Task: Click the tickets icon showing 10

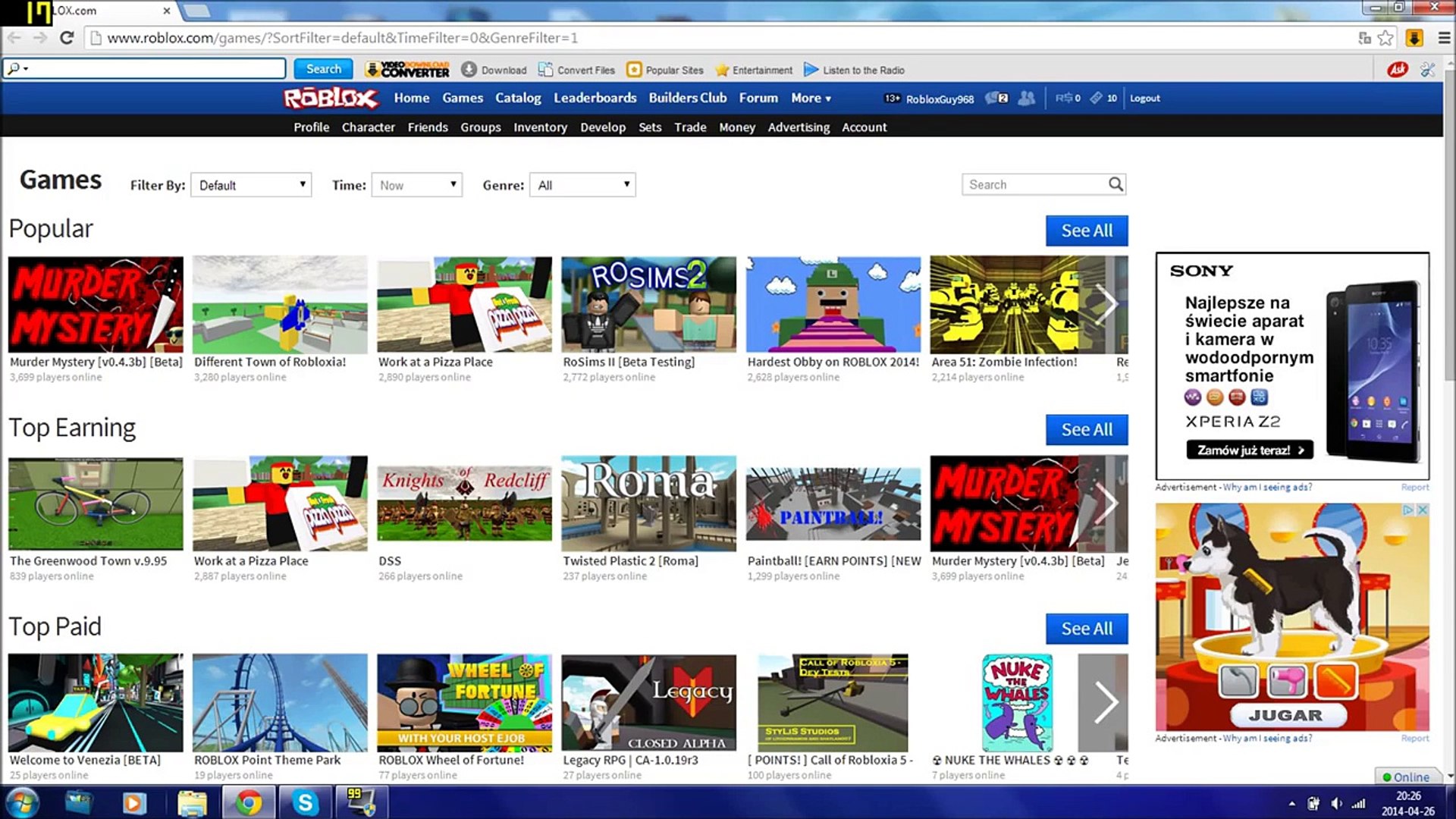Action: point(1097,99)
